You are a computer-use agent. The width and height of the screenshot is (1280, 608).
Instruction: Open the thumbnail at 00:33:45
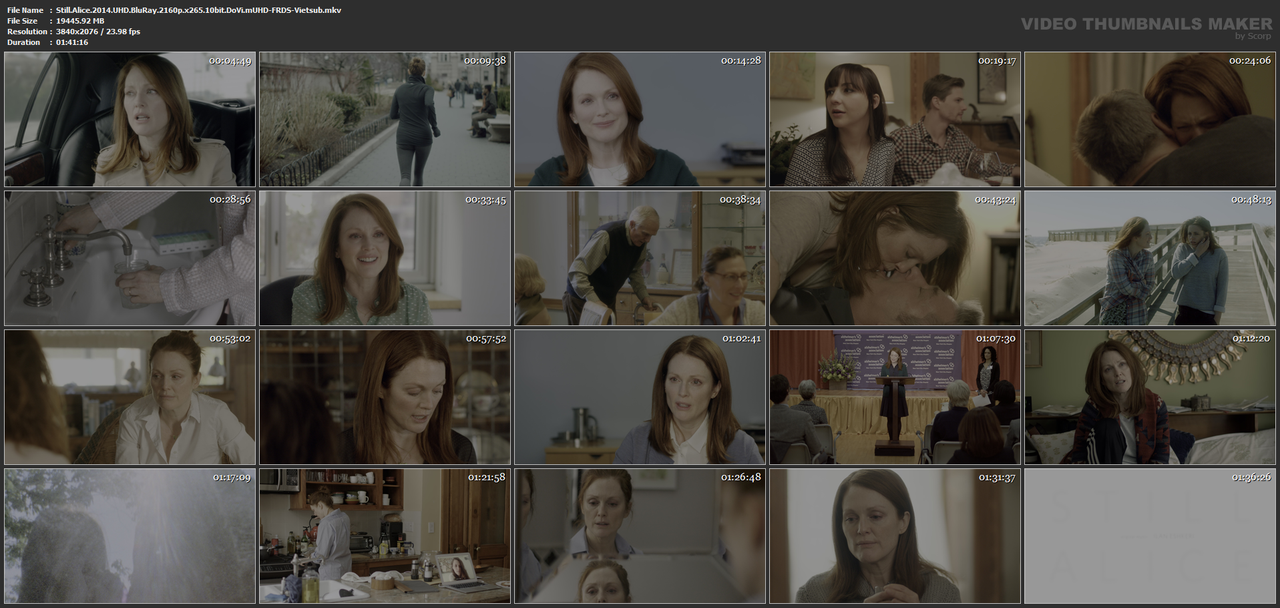[x=385, y=258]
